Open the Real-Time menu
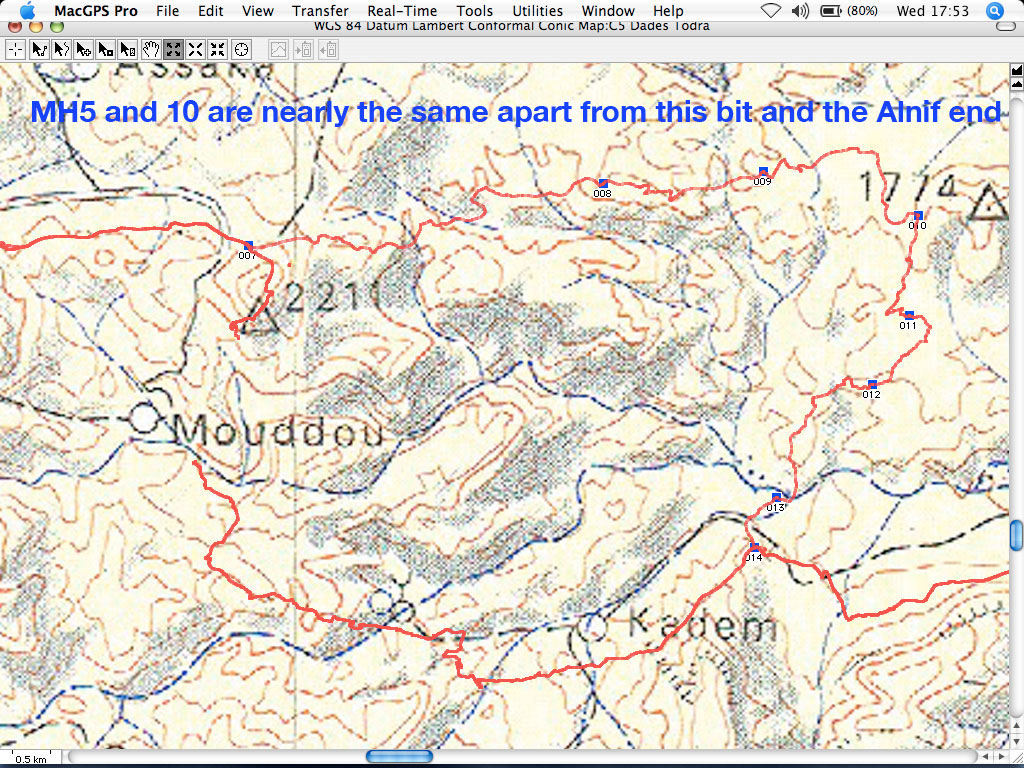The image size is (1024, 768). [402, 11]
